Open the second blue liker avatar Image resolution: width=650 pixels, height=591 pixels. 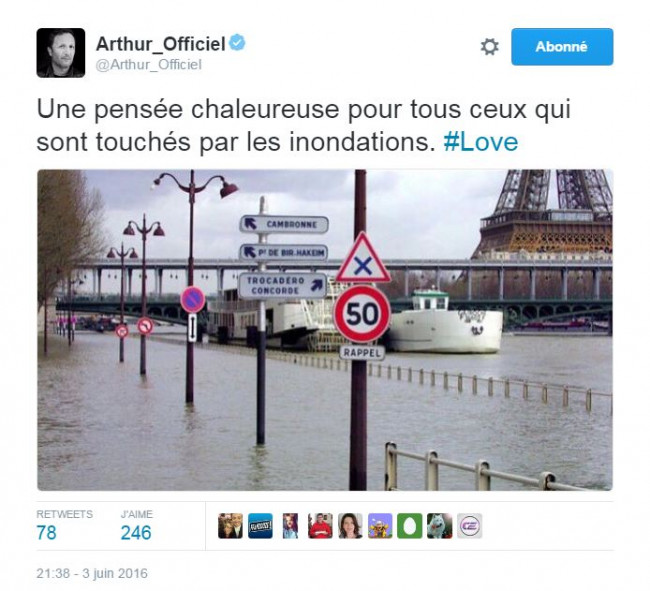click(x=260, y=526)
